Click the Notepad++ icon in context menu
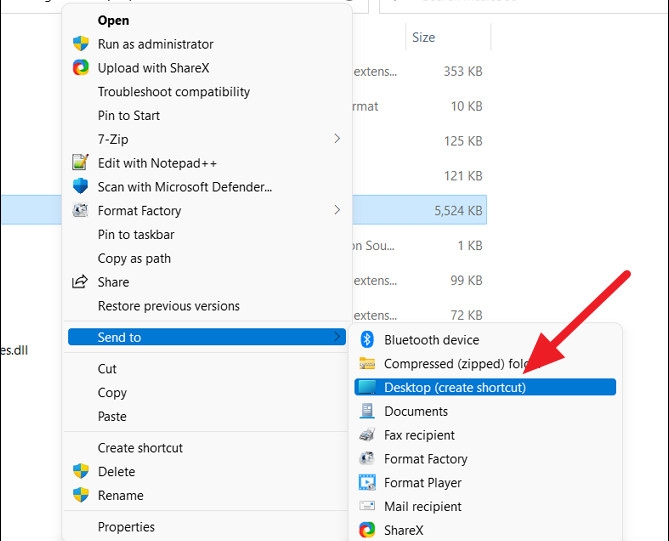 pos(81,163)
